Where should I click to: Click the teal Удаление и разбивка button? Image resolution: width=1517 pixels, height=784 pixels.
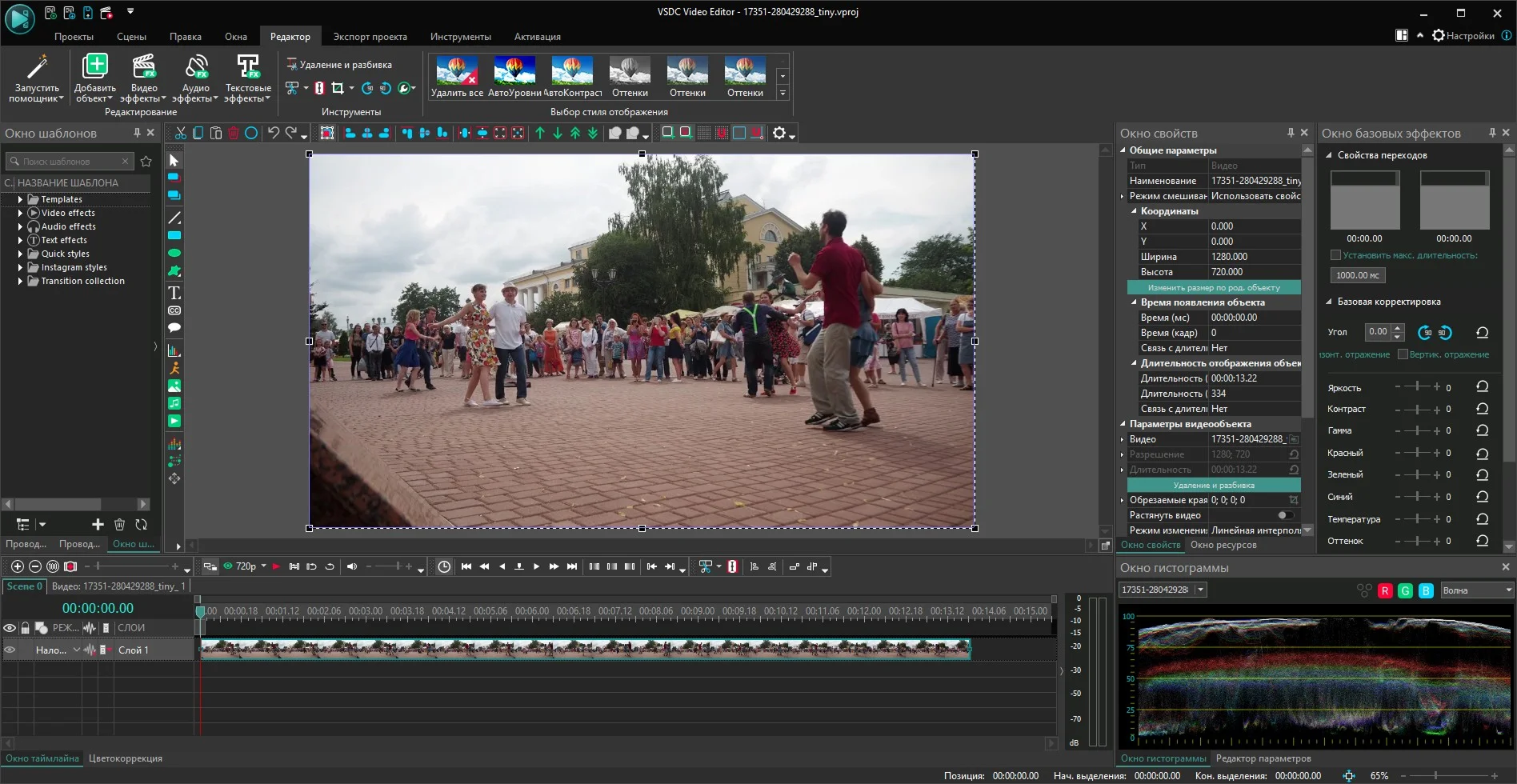point(1214,485)
